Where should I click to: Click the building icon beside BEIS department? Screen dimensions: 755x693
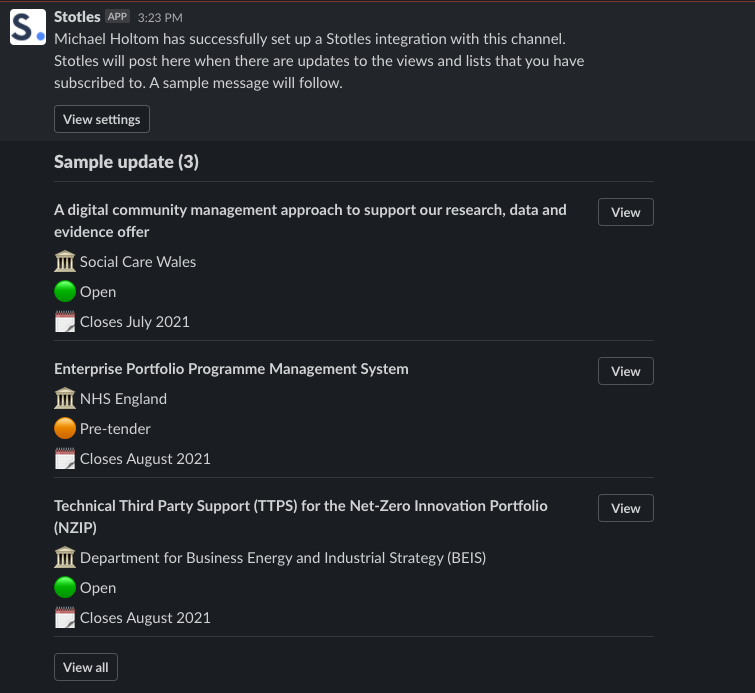(x=65, y=558)
